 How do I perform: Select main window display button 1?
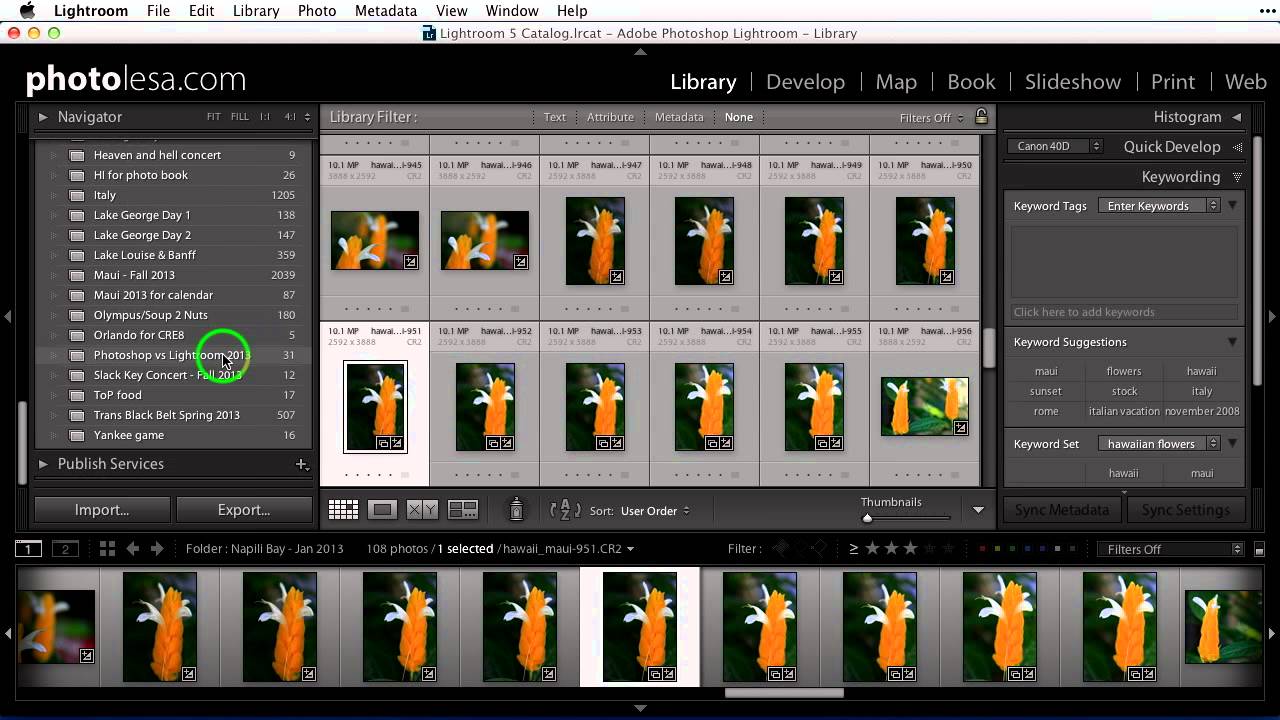[28, 549]
